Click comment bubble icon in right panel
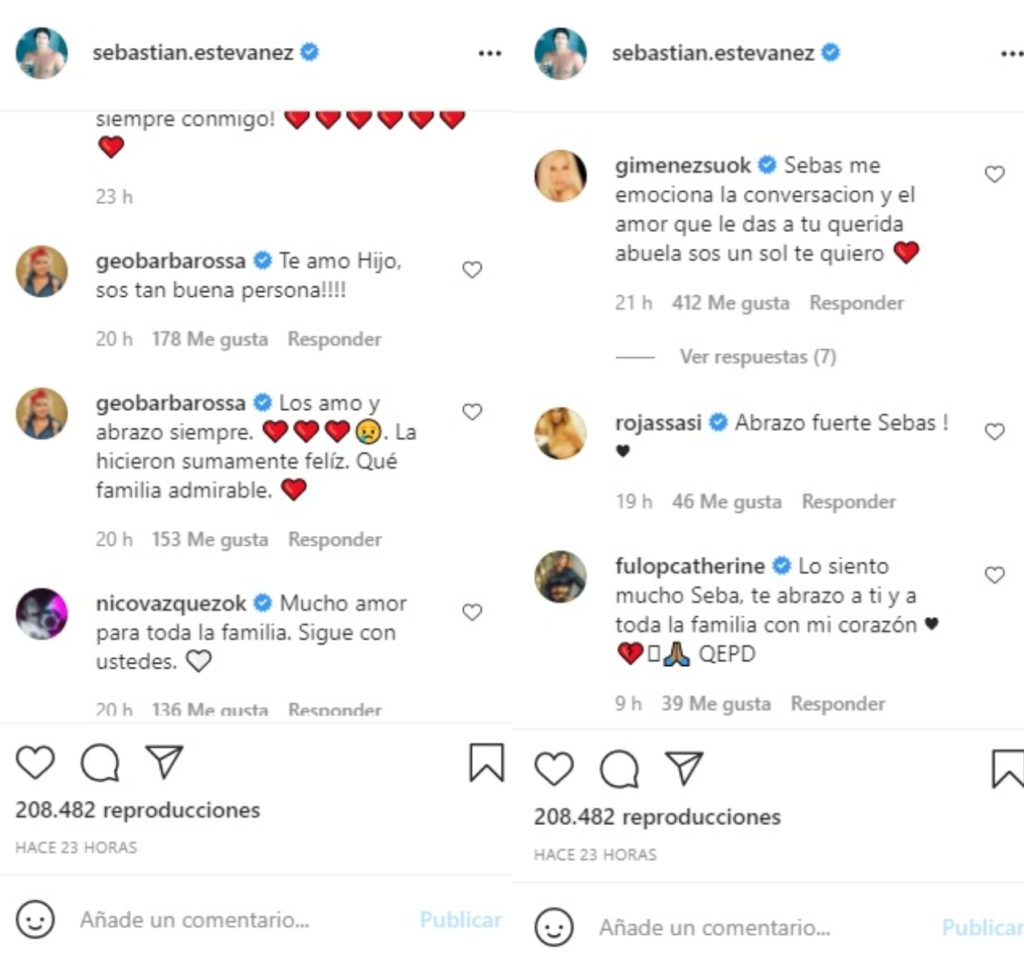The width and height of the screenshot is (1024, 963). [x=619, y=769]
